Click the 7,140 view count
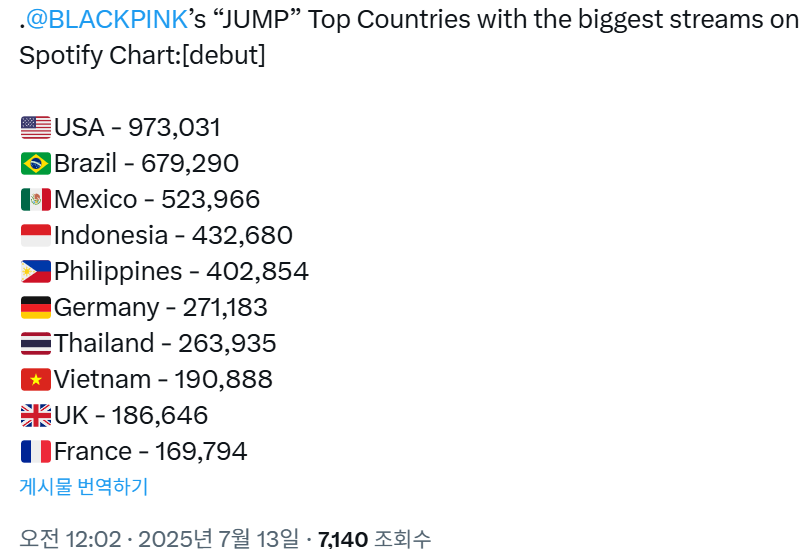The height and width of the screenshot is (549, 799). (343, 539)
